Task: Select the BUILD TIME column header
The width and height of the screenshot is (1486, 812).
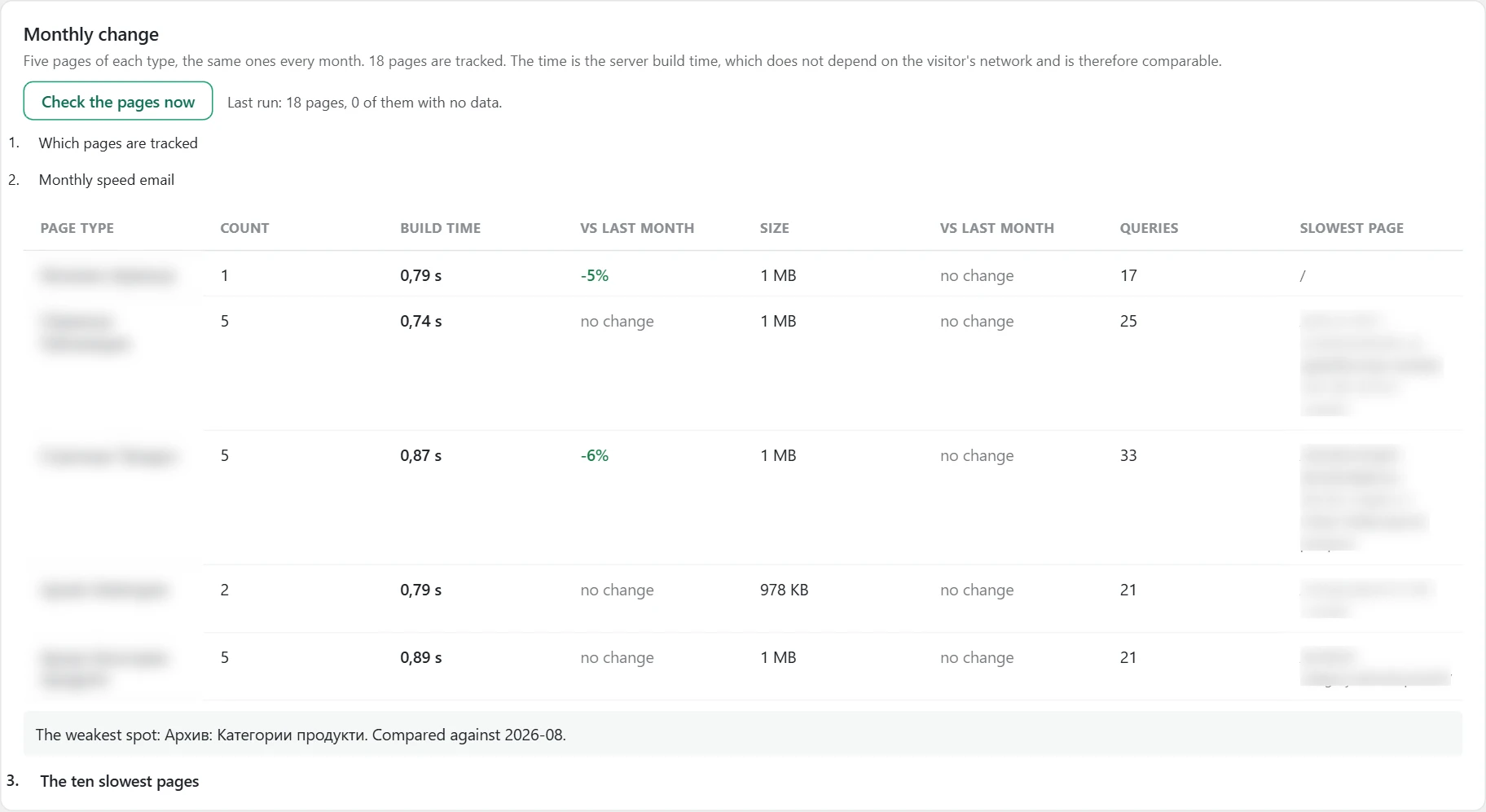Action: [441, 228]
